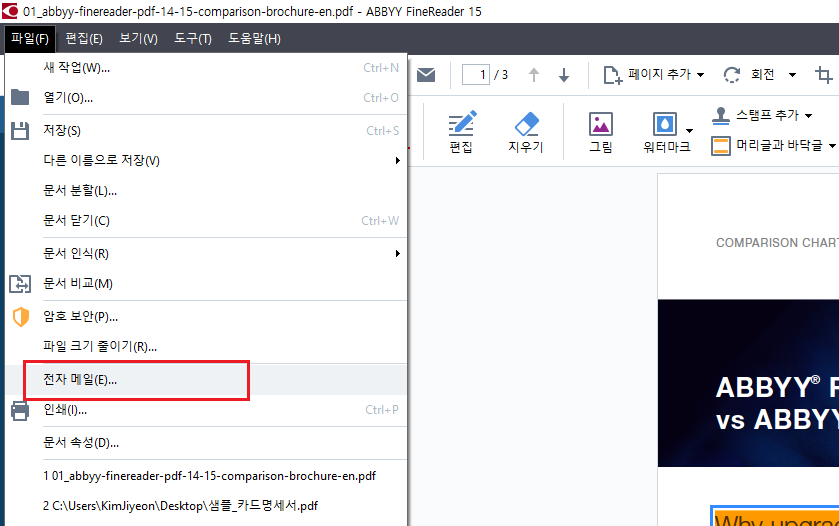This screenshot has height=526, width=839.
Task: Choose 문서 분할(L)... menu item
Action: 206,190
